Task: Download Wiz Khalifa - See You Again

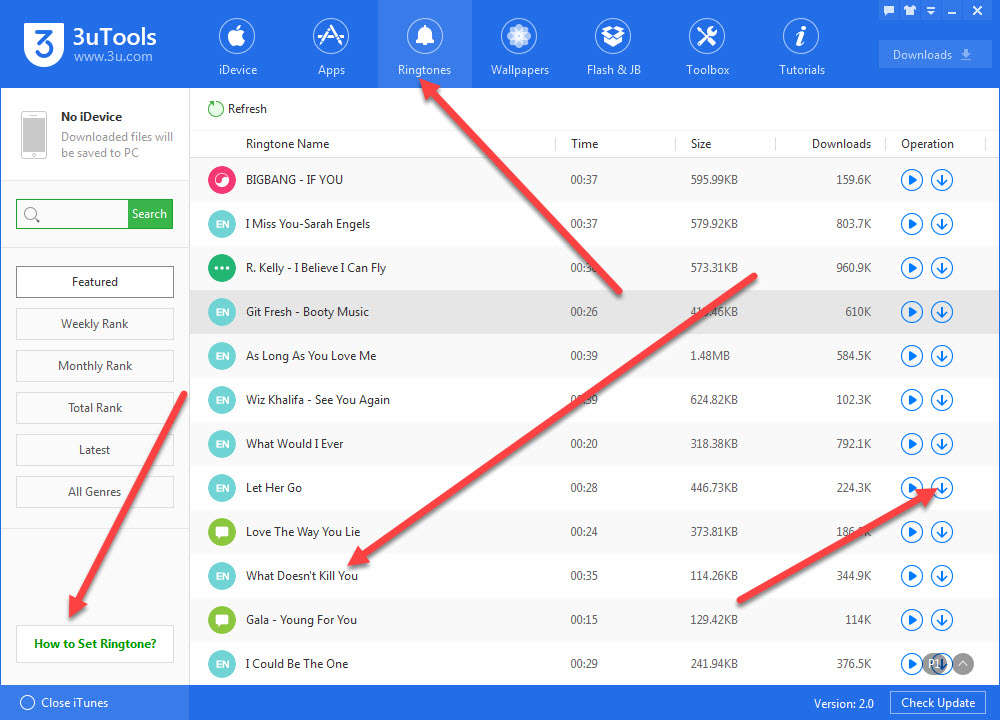Action: tap(942, 400)
